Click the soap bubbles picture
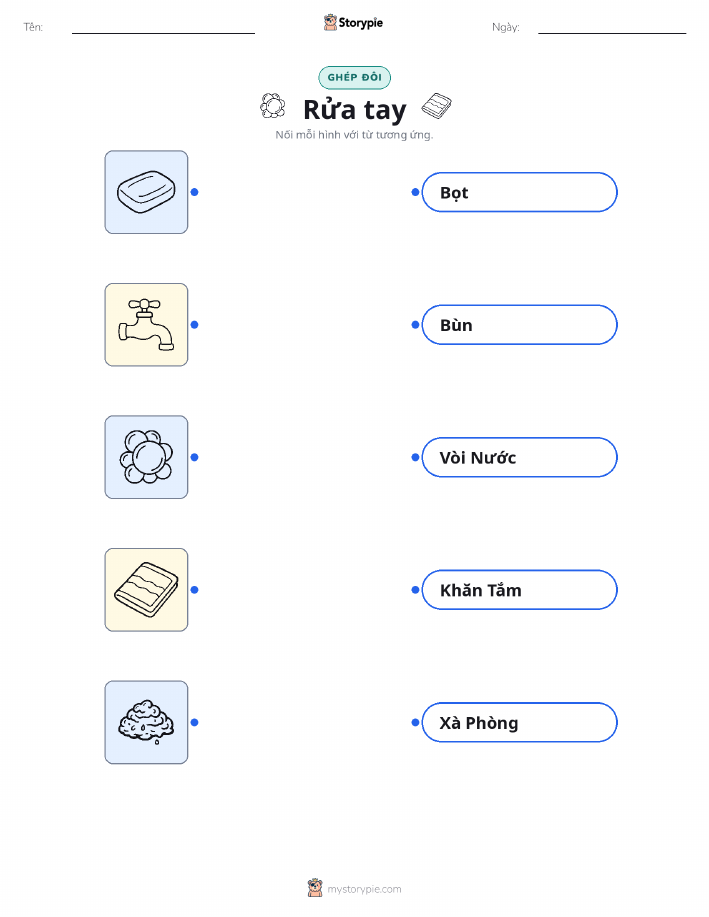Viewport: 709px width, 917px height. click(x=146, y=457)
